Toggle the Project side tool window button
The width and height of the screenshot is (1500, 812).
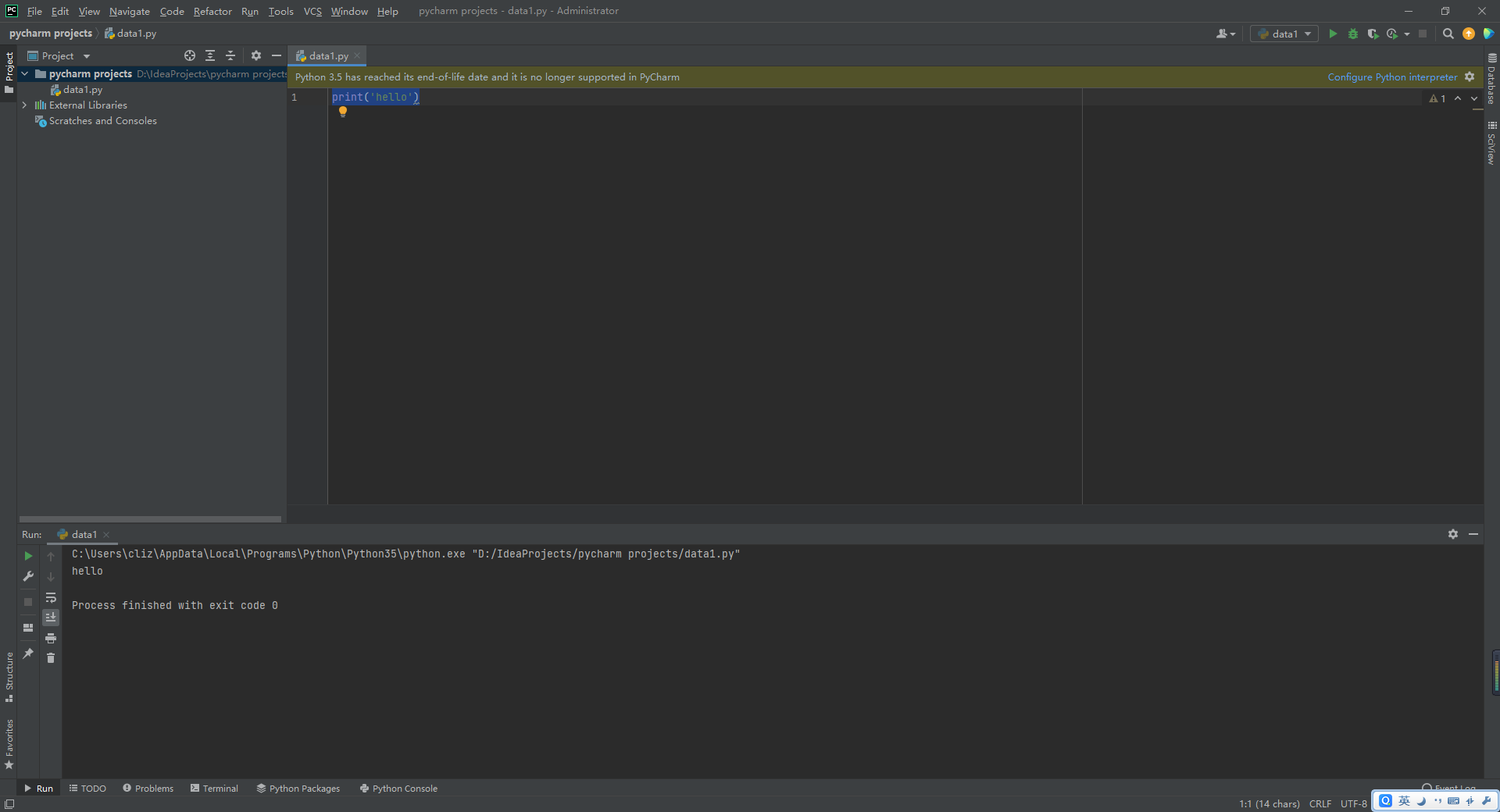(x=9, y=72)
